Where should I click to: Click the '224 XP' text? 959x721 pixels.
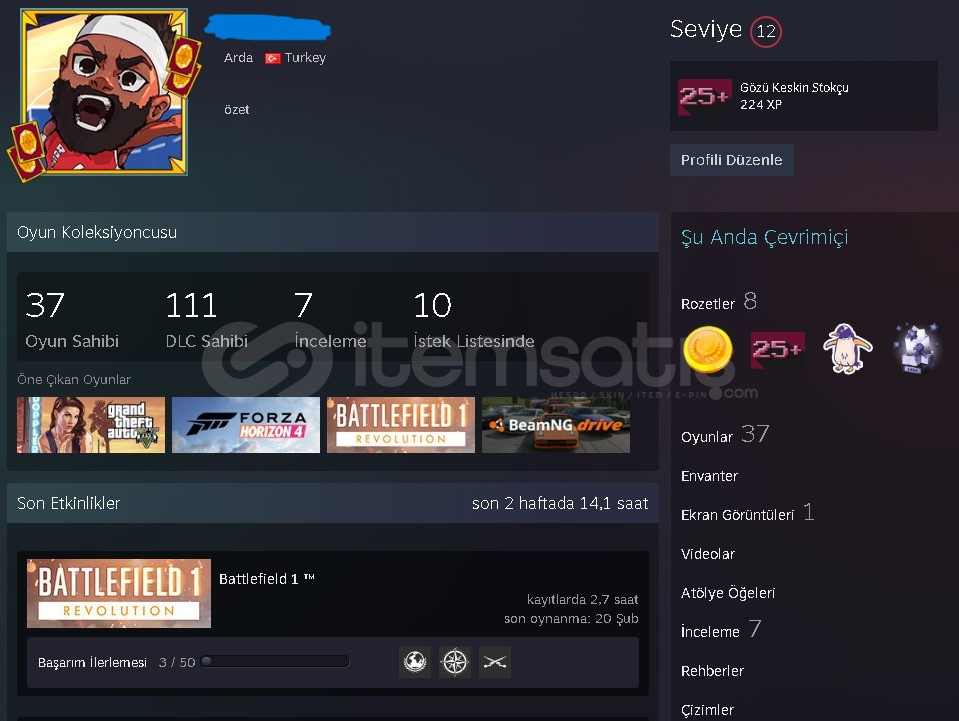pyautogui.click(x=761, y=105)
